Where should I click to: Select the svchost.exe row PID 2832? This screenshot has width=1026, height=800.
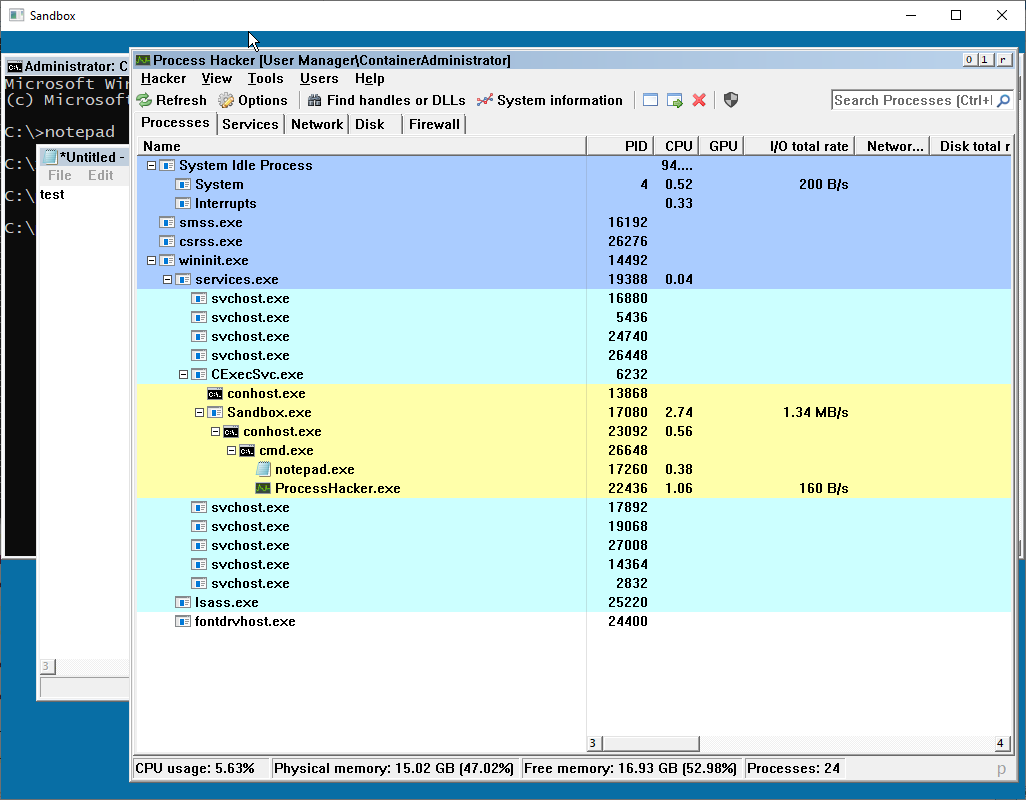574,583
